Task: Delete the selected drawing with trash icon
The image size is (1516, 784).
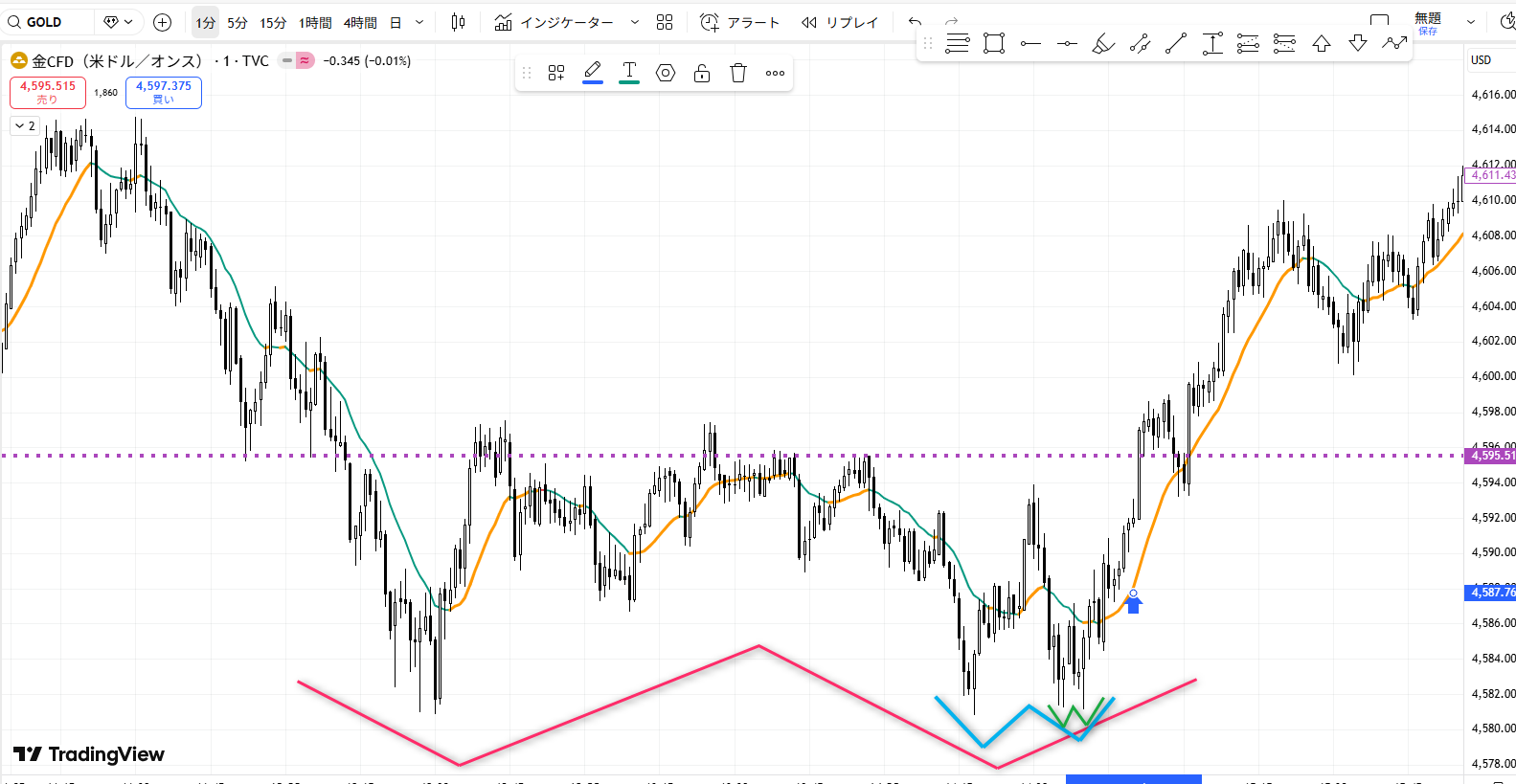Action: point(738,73)
